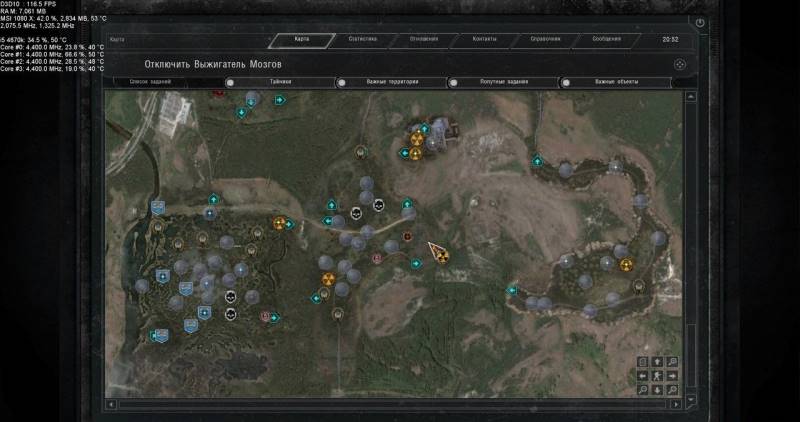Pan map left with arrow icon
This screenshot has height=422, width=800.
[x=642, y=376]
